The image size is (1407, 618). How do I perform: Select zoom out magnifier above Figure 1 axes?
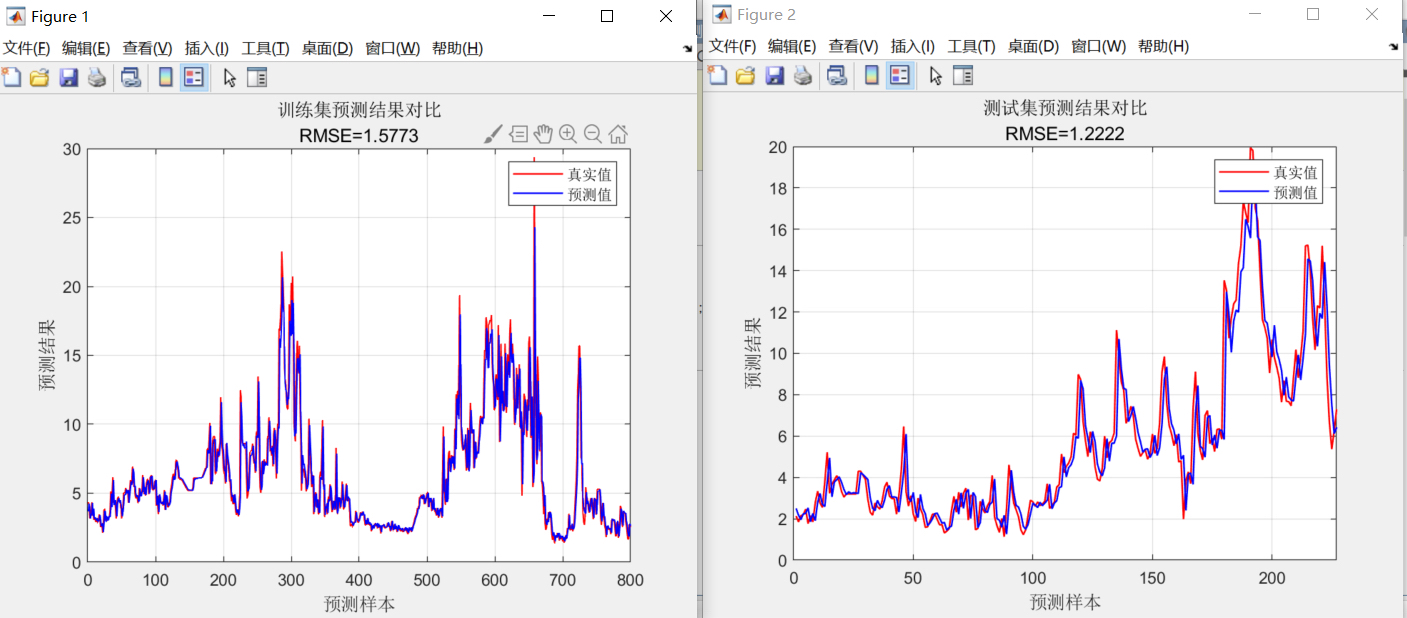(x=592, y=133)
